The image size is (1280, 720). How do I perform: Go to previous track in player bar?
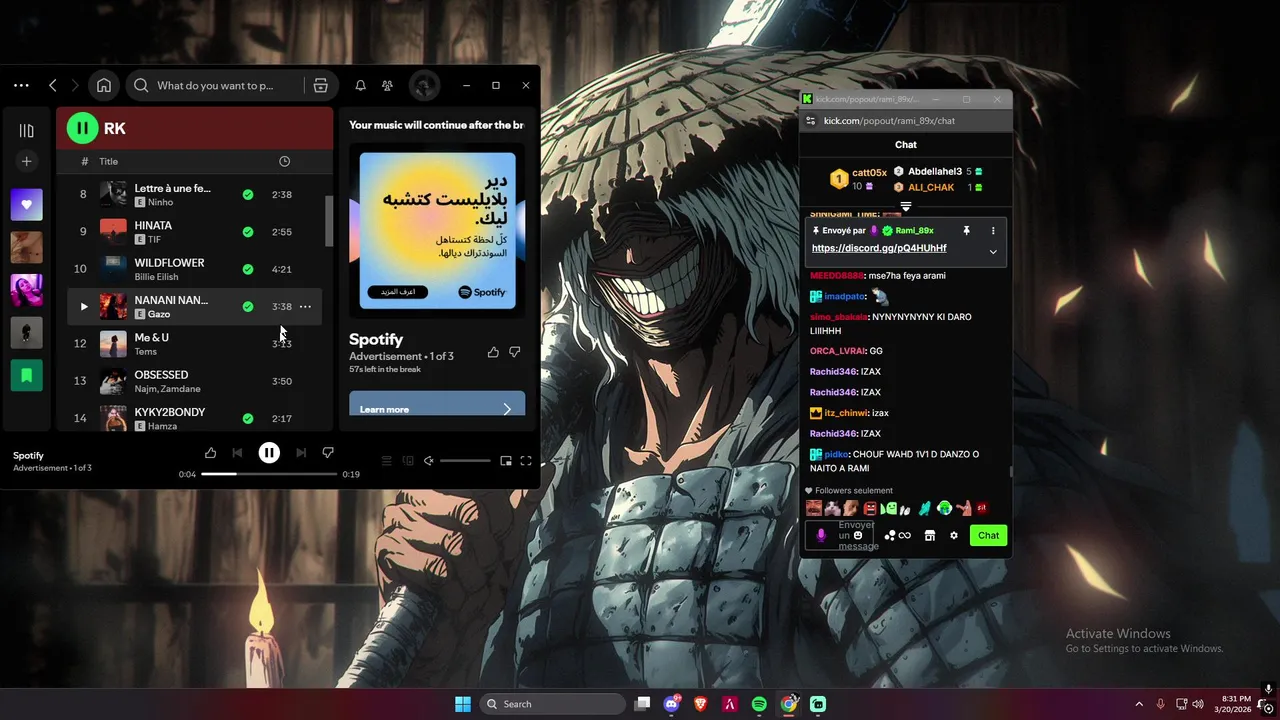[x=237, y=453]
